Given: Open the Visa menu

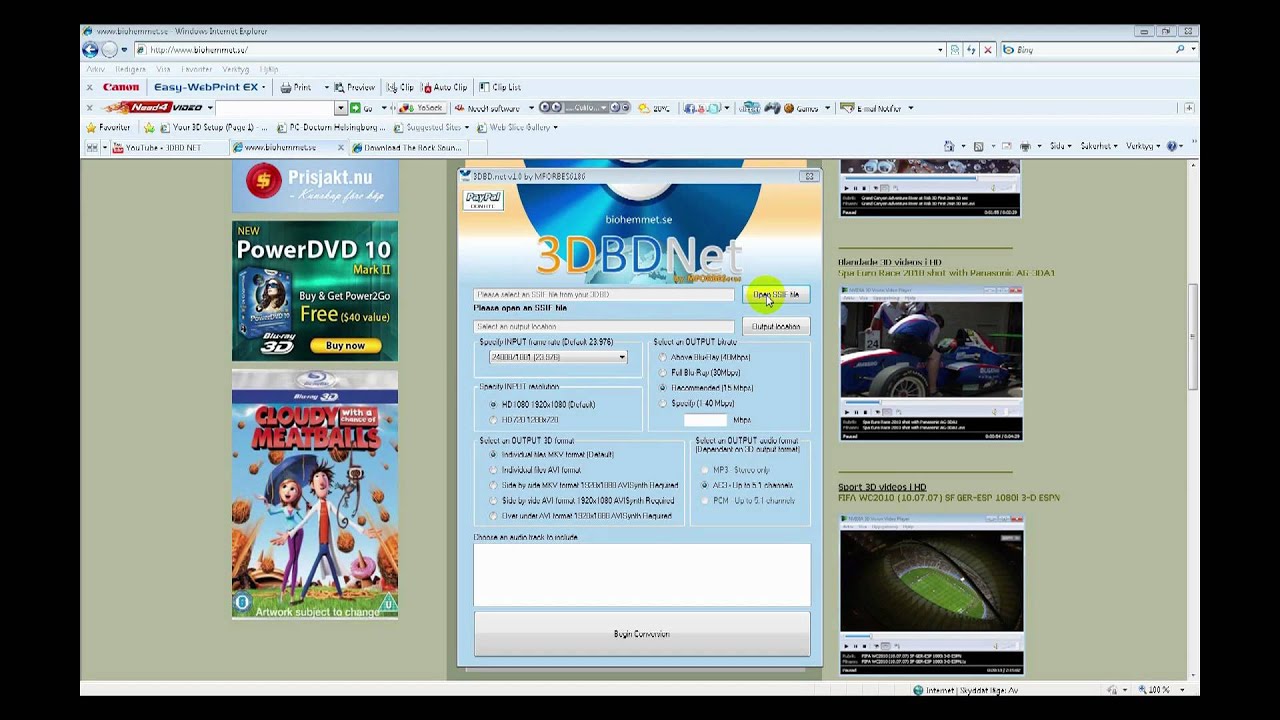Looking at the screenshot, I should (163, 69).
